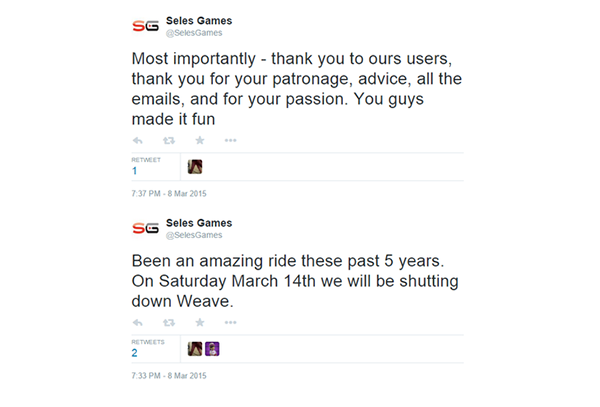The image size is (600, 407).
Task: Open the 7:33 PM - 8 Mar 2015 timestamp
Action: pos(169,376)
